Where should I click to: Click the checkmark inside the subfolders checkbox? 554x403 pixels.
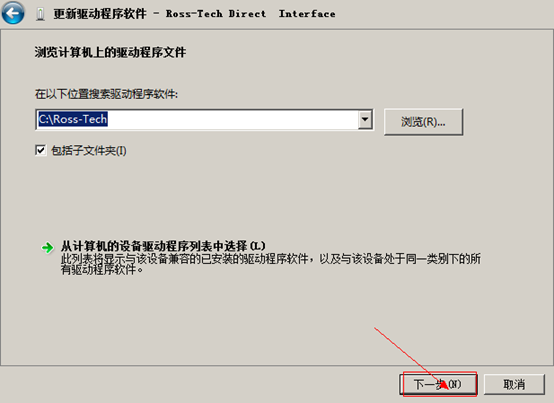pyautogui.click(x=41, y=150)
